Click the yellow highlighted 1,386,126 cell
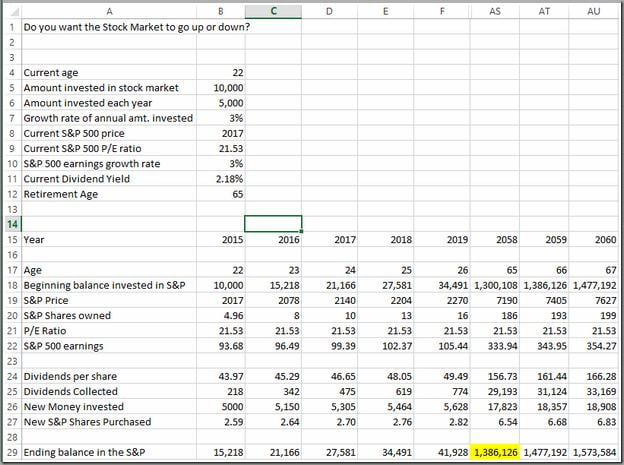The width and height of the screenshot is (624, 465). pos(495,452)
